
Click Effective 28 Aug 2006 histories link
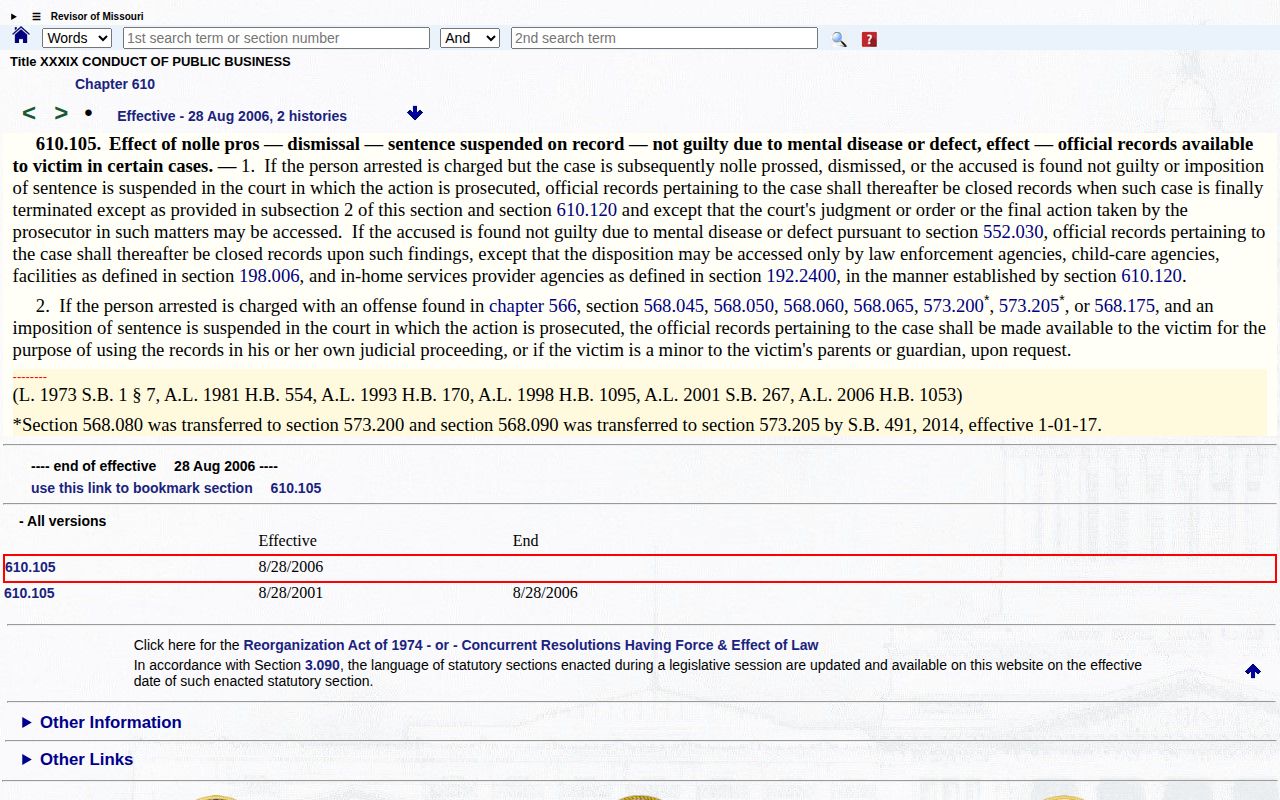point(232,116)
